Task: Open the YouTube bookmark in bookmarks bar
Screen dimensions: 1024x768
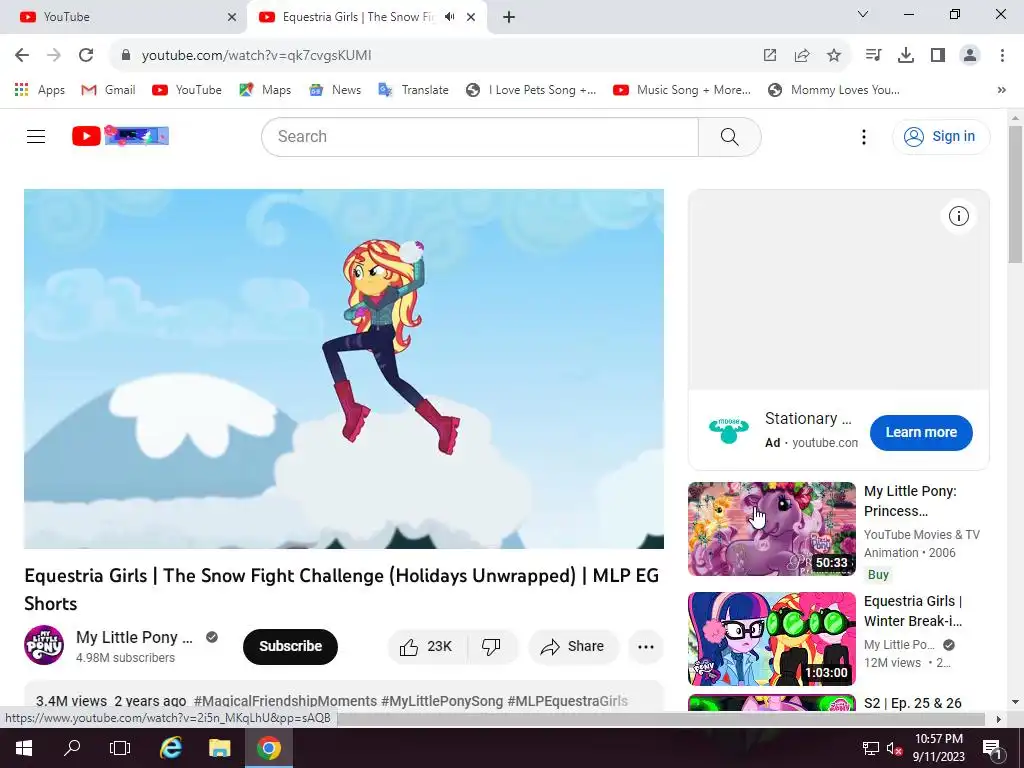Action: [187, 90]
